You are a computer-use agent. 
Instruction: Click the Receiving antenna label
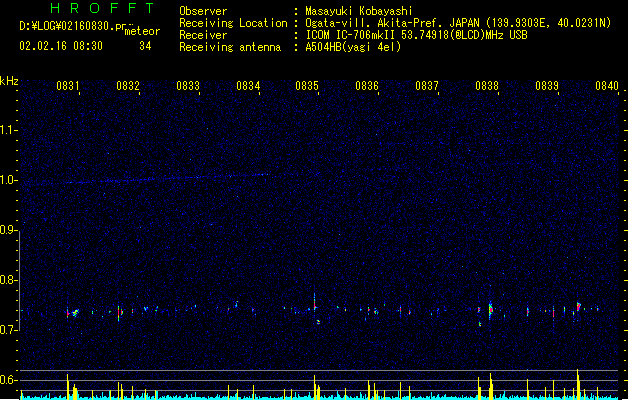(230, 47)
